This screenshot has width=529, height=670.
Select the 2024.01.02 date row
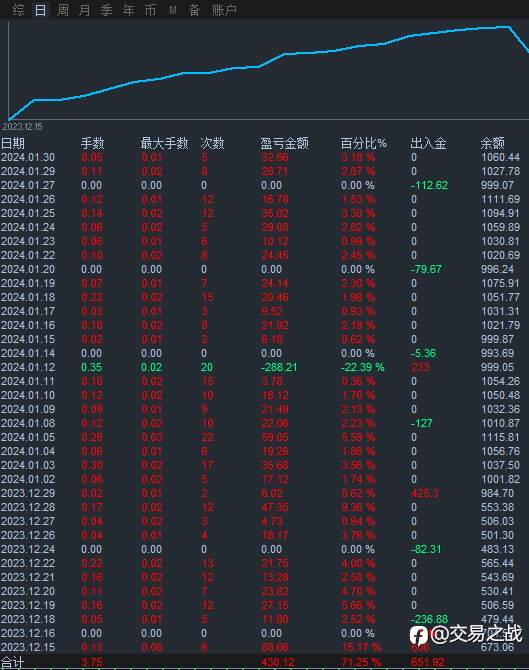click(x=28, y=479)
